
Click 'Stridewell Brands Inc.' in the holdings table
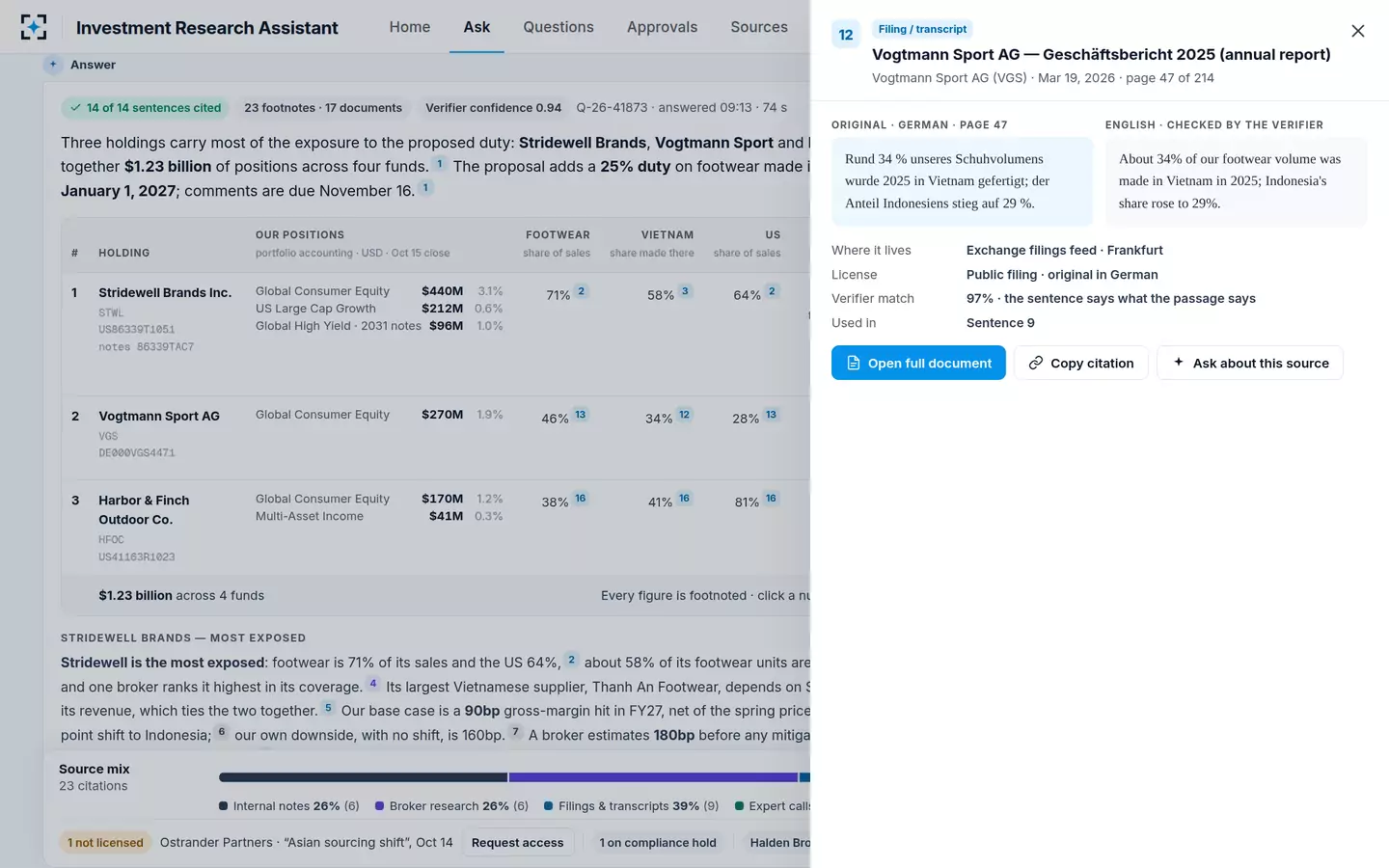click(165, 292)
